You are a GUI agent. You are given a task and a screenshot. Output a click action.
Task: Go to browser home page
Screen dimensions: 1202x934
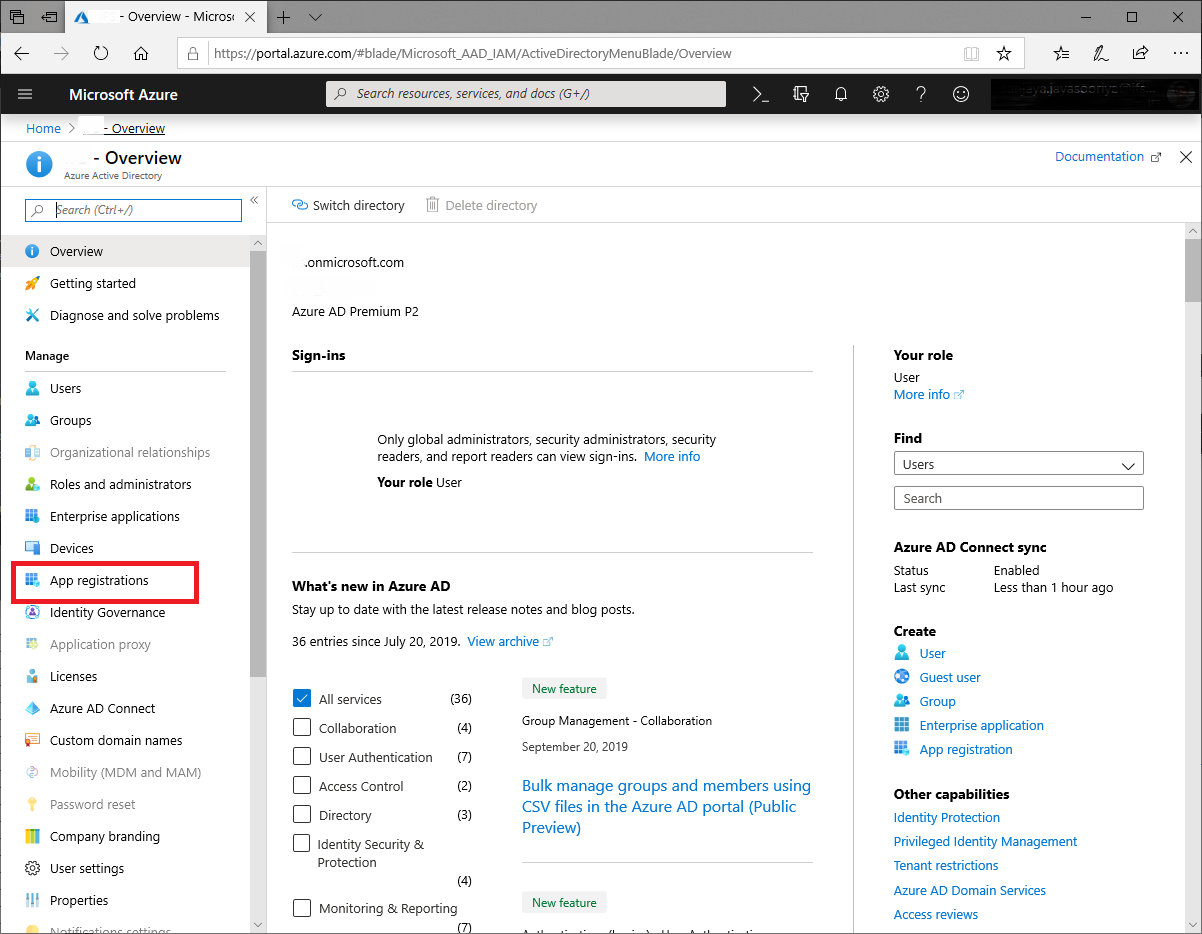pyautogui.click(x=141, y=53)
